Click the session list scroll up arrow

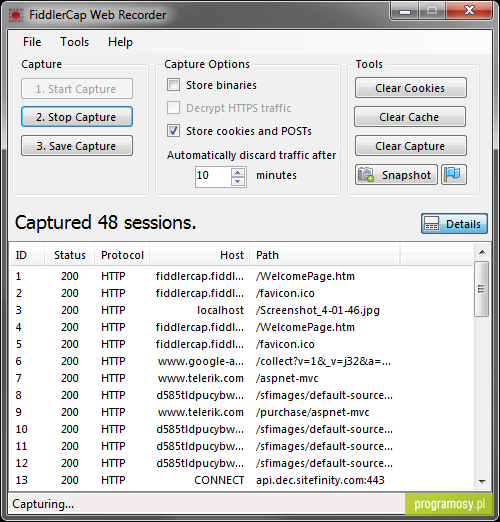click(482, 252)
